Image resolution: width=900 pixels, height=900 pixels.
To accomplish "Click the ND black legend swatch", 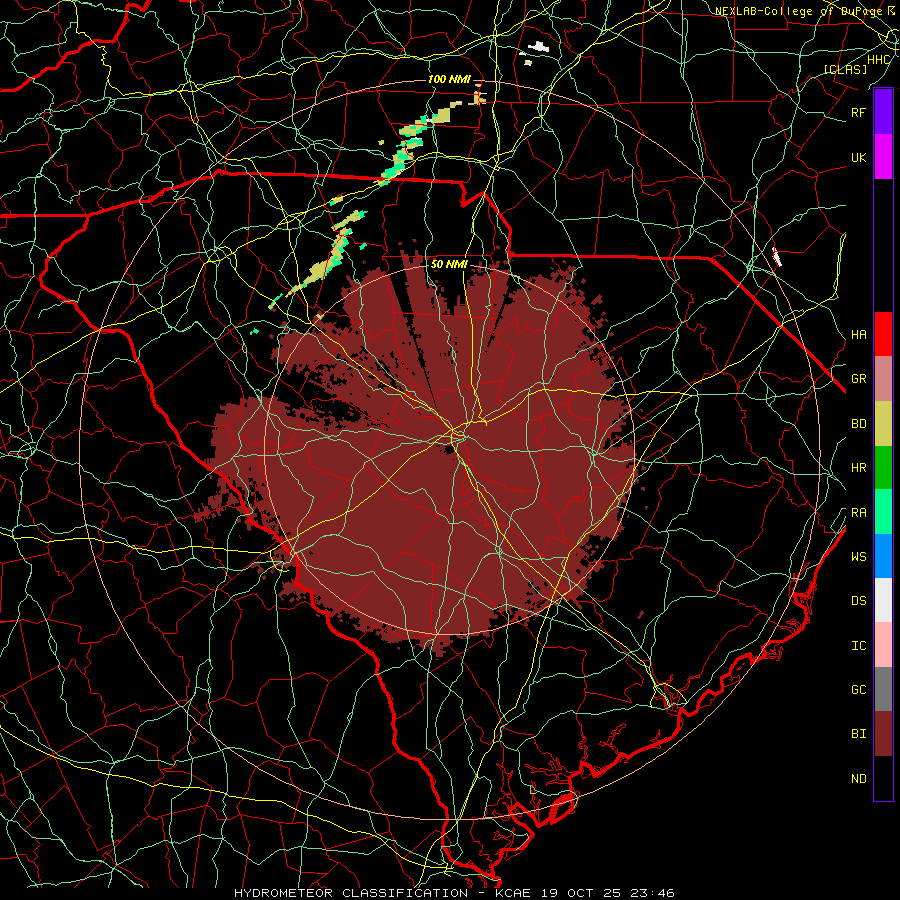I will [x=883, y=778].
